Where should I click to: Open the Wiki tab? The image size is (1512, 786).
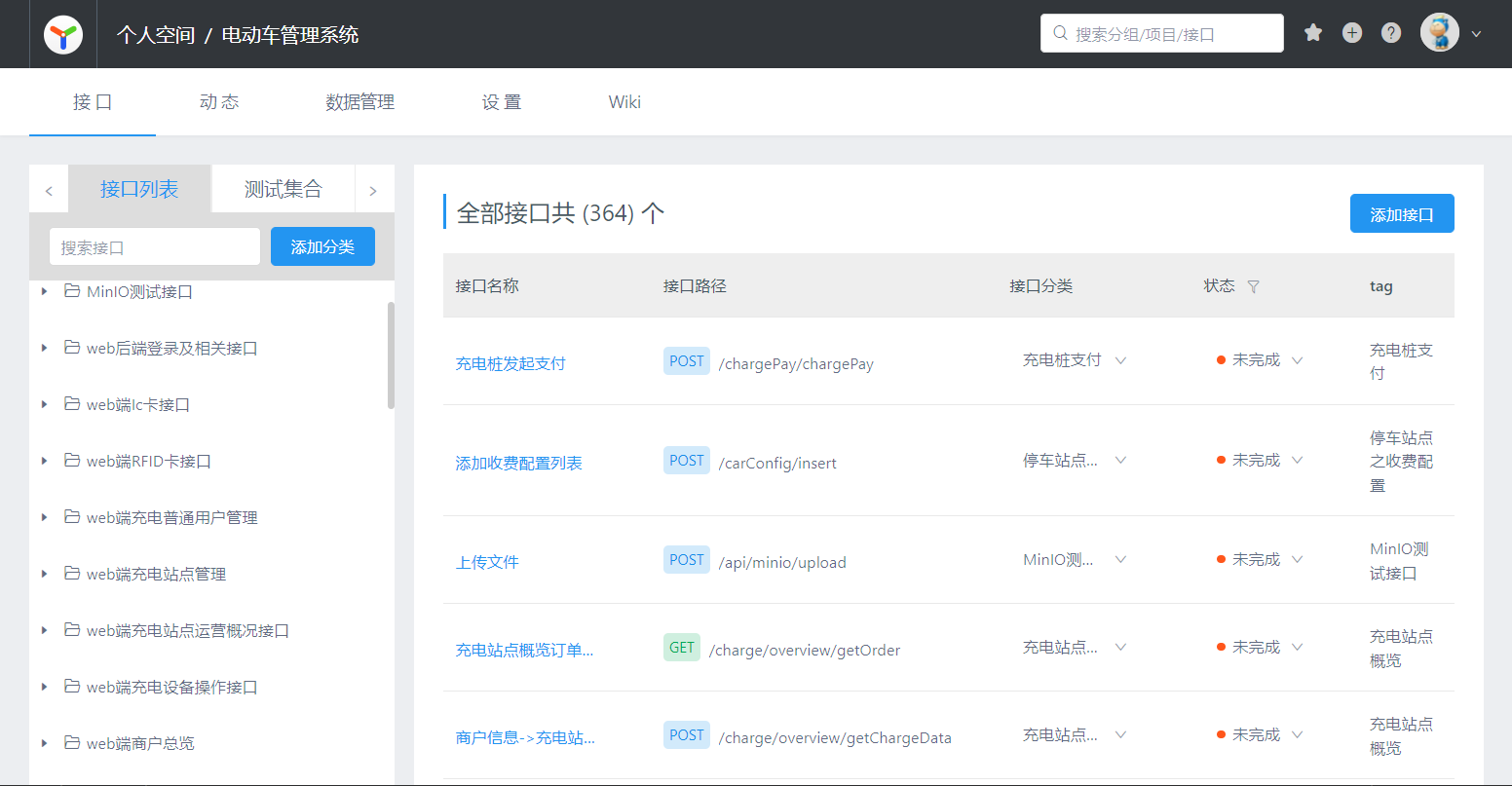tap(624, 102)
